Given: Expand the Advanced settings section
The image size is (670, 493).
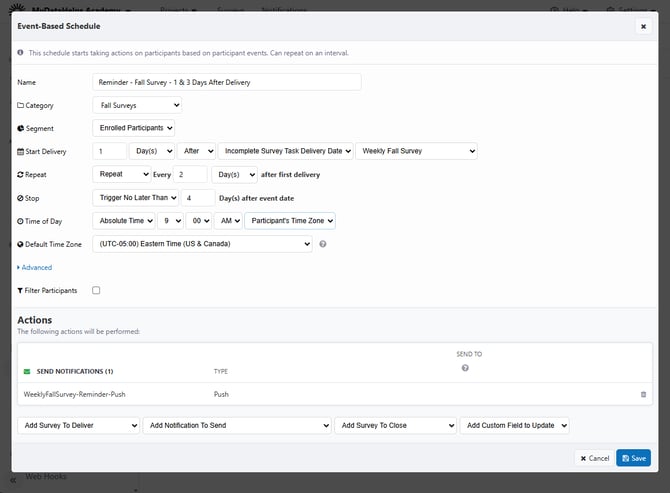Looking at the screenshot, I should pyautogui.click(x=36, y=267).
